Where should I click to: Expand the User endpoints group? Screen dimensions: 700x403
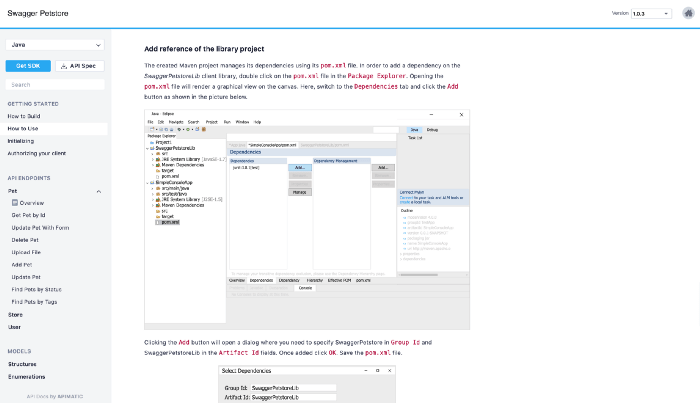14,327
